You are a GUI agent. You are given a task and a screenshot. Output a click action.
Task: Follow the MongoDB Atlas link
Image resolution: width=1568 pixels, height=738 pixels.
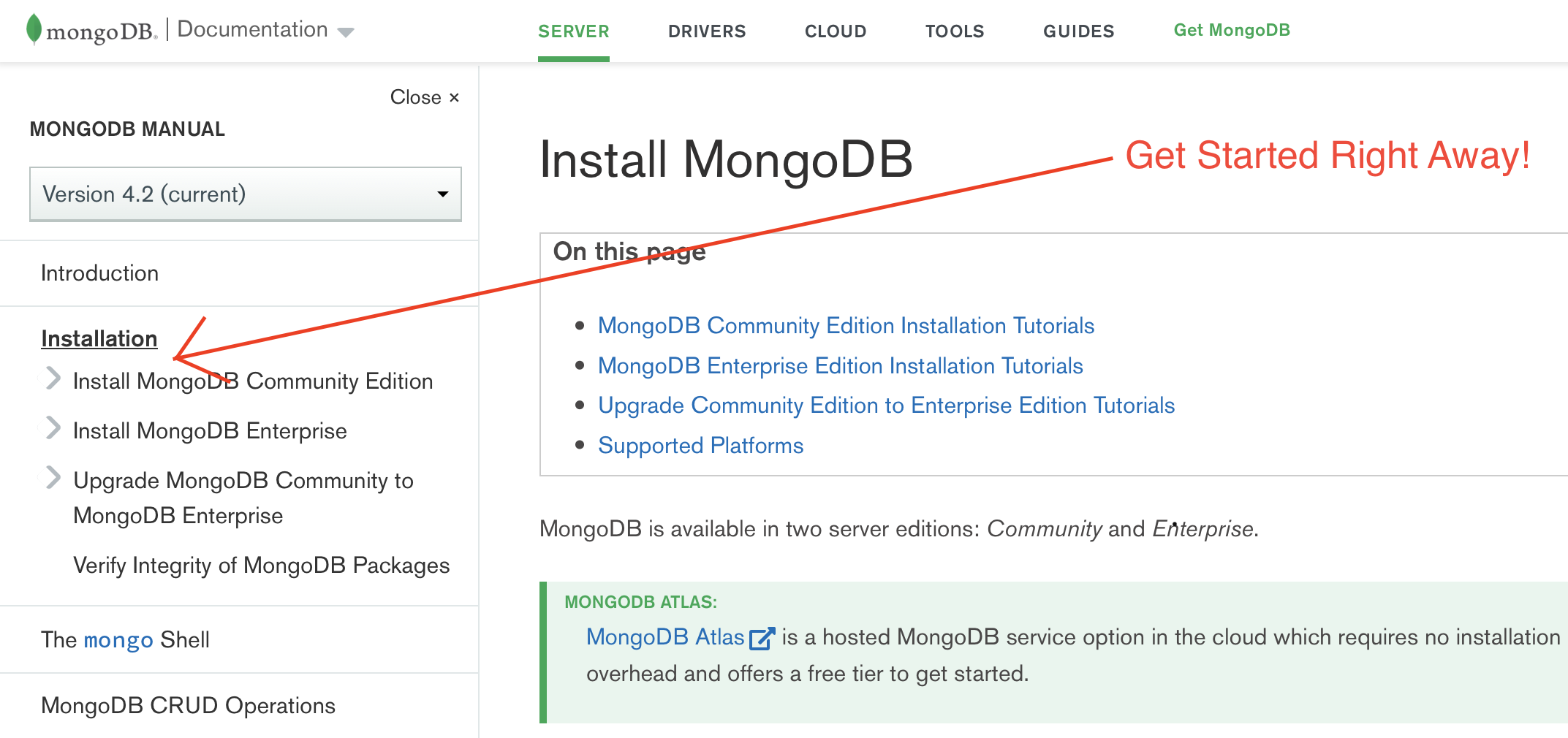click(665, 637)
